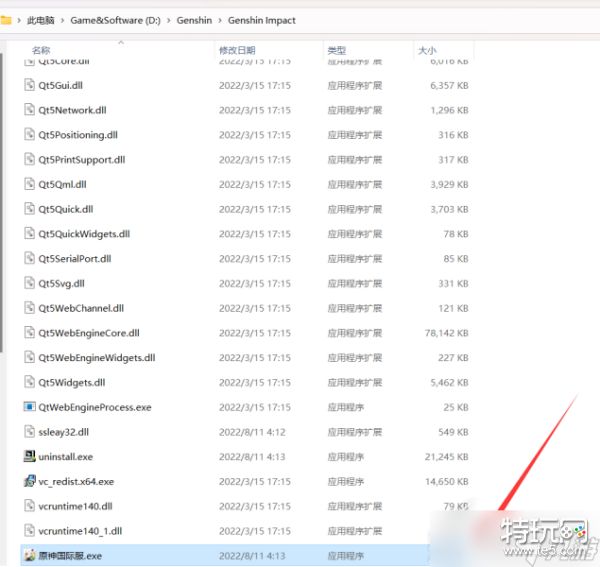
Task: Select file name Qt5WebEngineCore.dll
Action: coord(89,333)
